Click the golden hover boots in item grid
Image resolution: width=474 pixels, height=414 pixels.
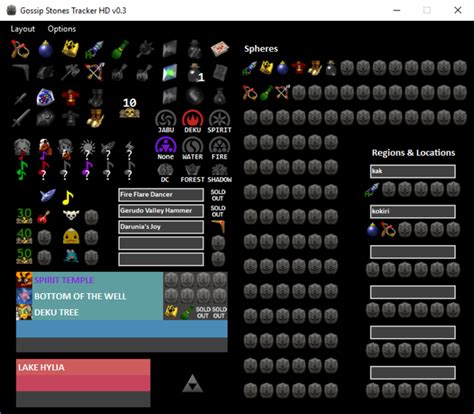[x=95, y=118]
